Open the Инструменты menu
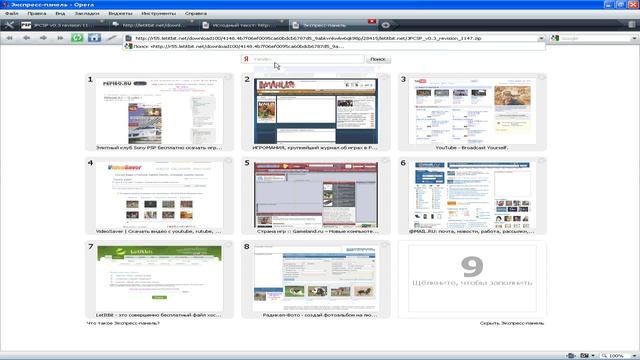Screen dimensions: 640x360 [x=159, y=13]
